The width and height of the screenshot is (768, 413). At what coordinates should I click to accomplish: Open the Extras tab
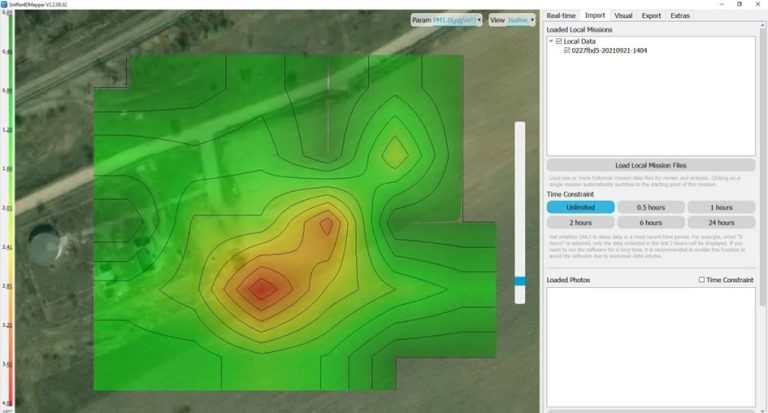pos(680,16)
